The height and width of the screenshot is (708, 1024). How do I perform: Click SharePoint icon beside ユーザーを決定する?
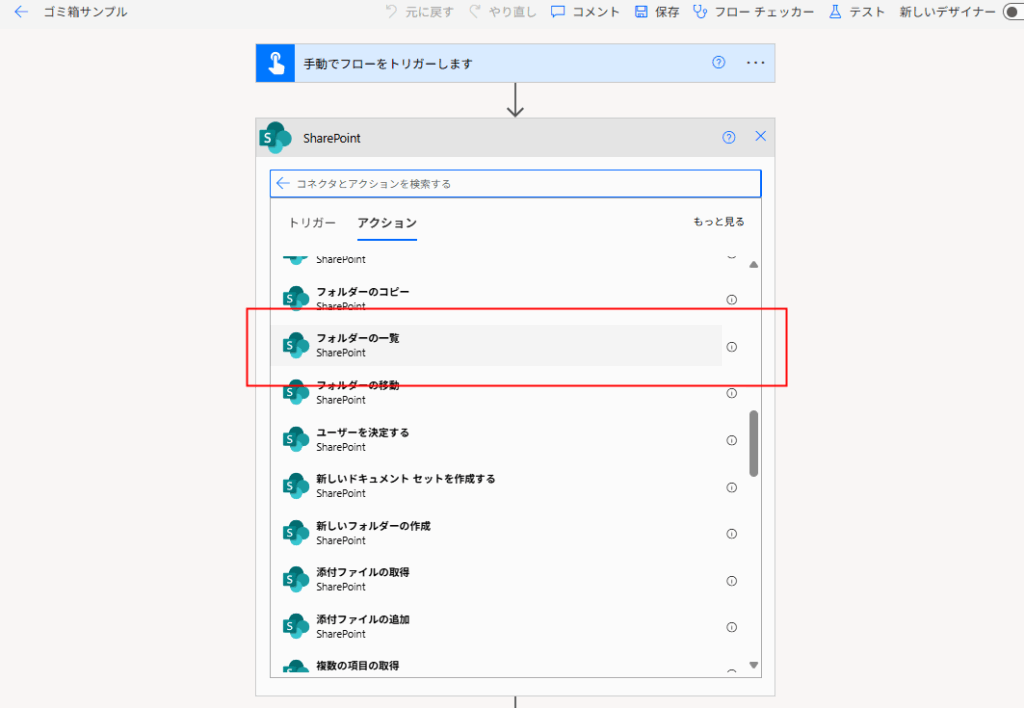pos(296,440)
